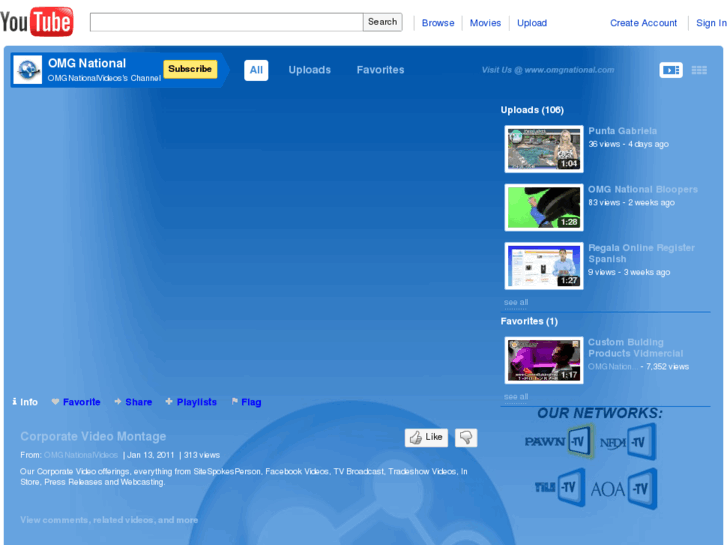Add video via Favorite link
Screen dimensions: 727x545
76,402
